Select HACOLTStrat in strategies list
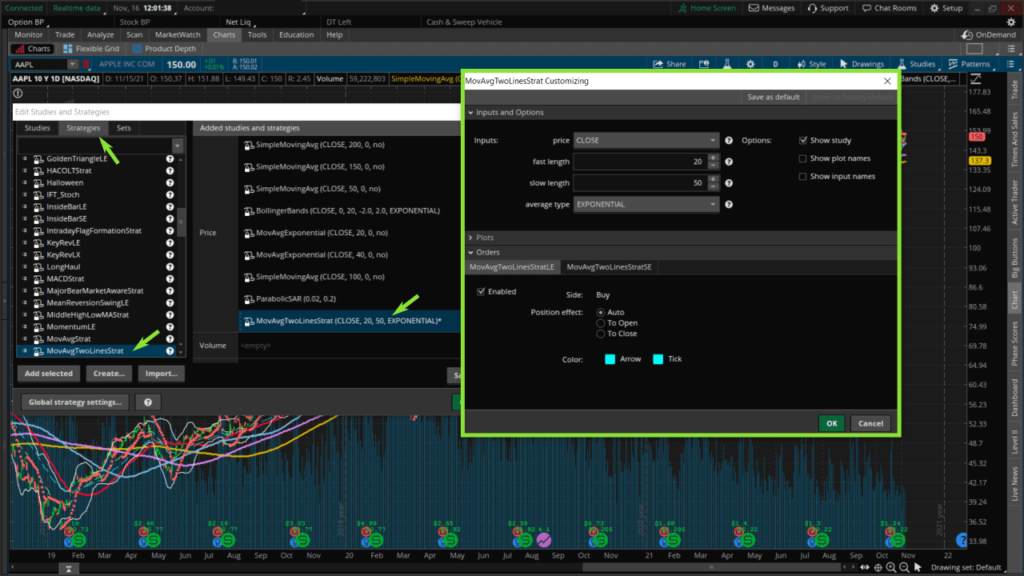The width and height of the screenshot is (1024, 576). [x=69, y=171]
